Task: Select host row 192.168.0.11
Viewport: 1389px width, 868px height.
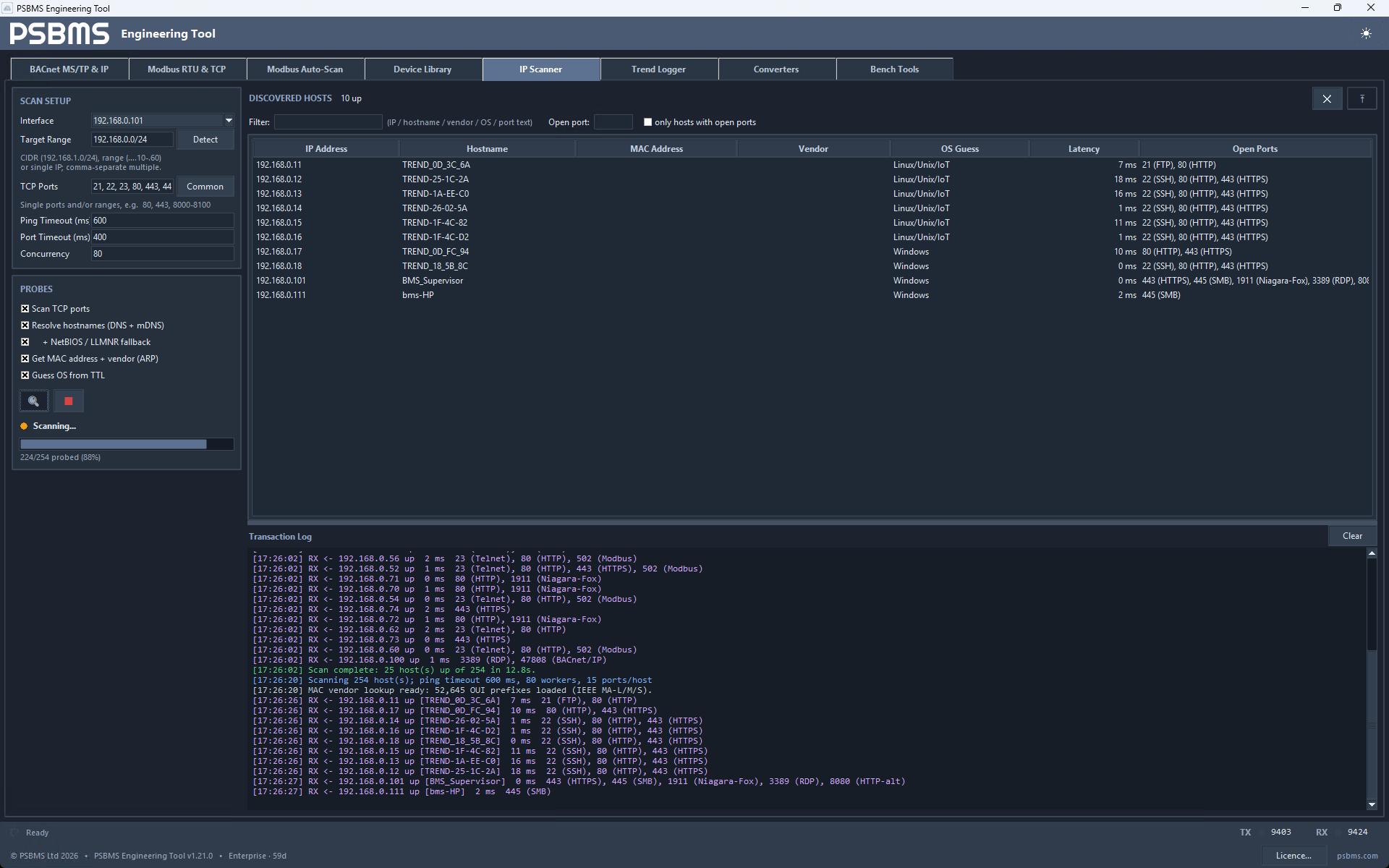Action: [812, 165]
